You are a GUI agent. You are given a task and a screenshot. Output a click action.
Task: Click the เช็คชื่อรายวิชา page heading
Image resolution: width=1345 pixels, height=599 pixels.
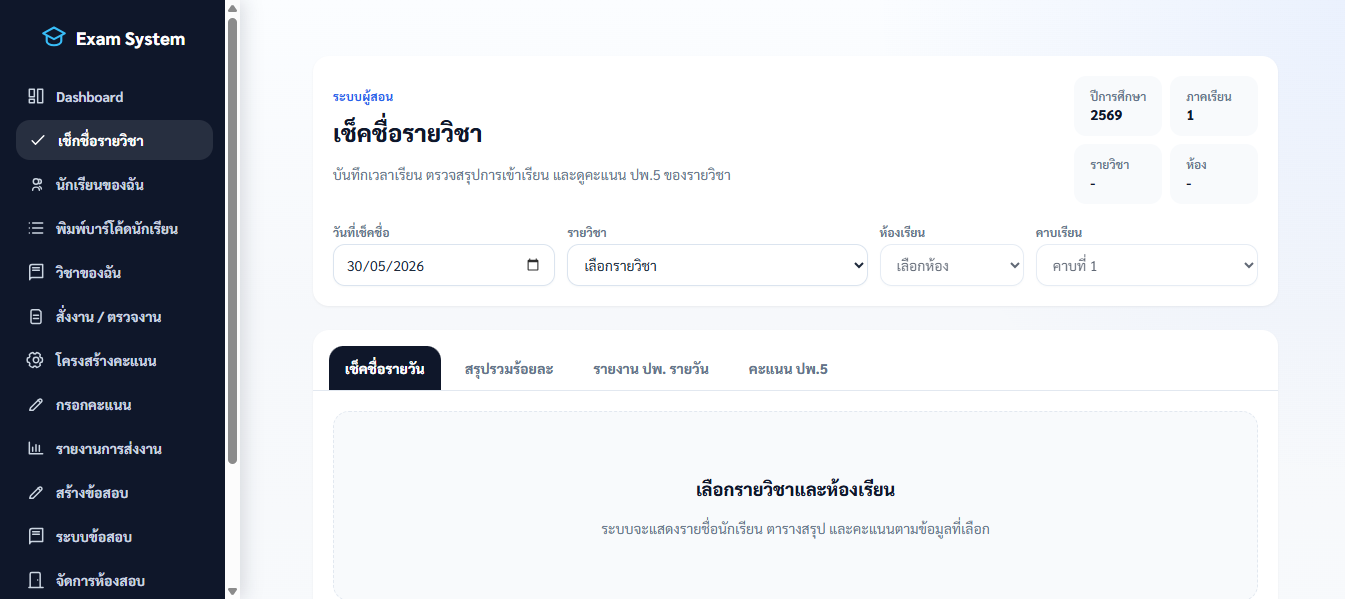[408, 134]
